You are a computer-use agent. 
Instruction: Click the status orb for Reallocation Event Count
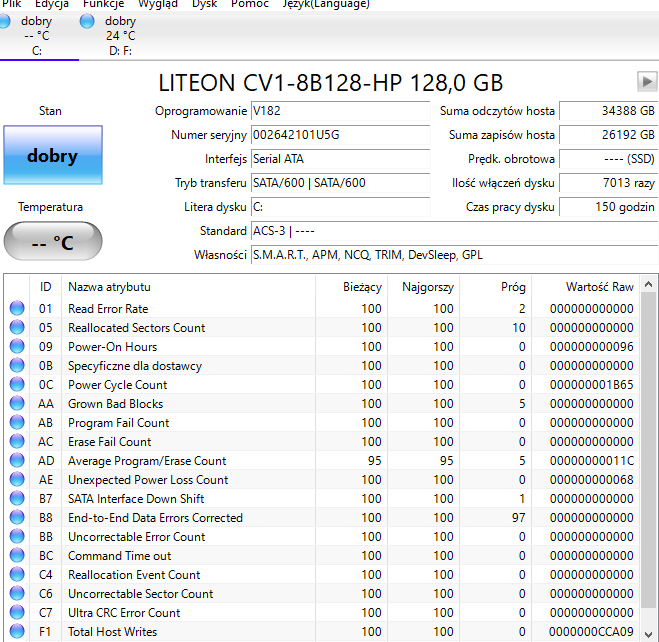coord(17,574)
